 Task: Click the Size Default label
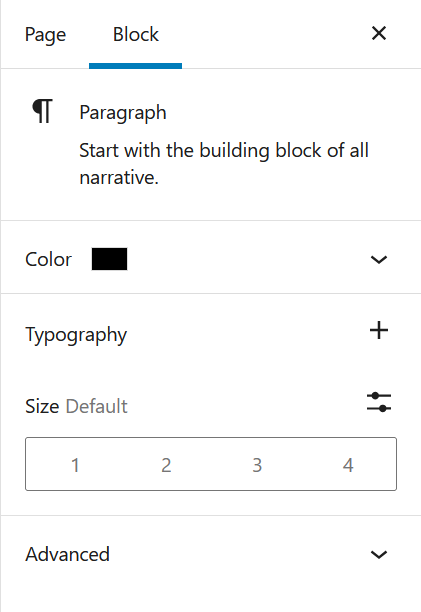pyautogui.click(x=76, y=406)
